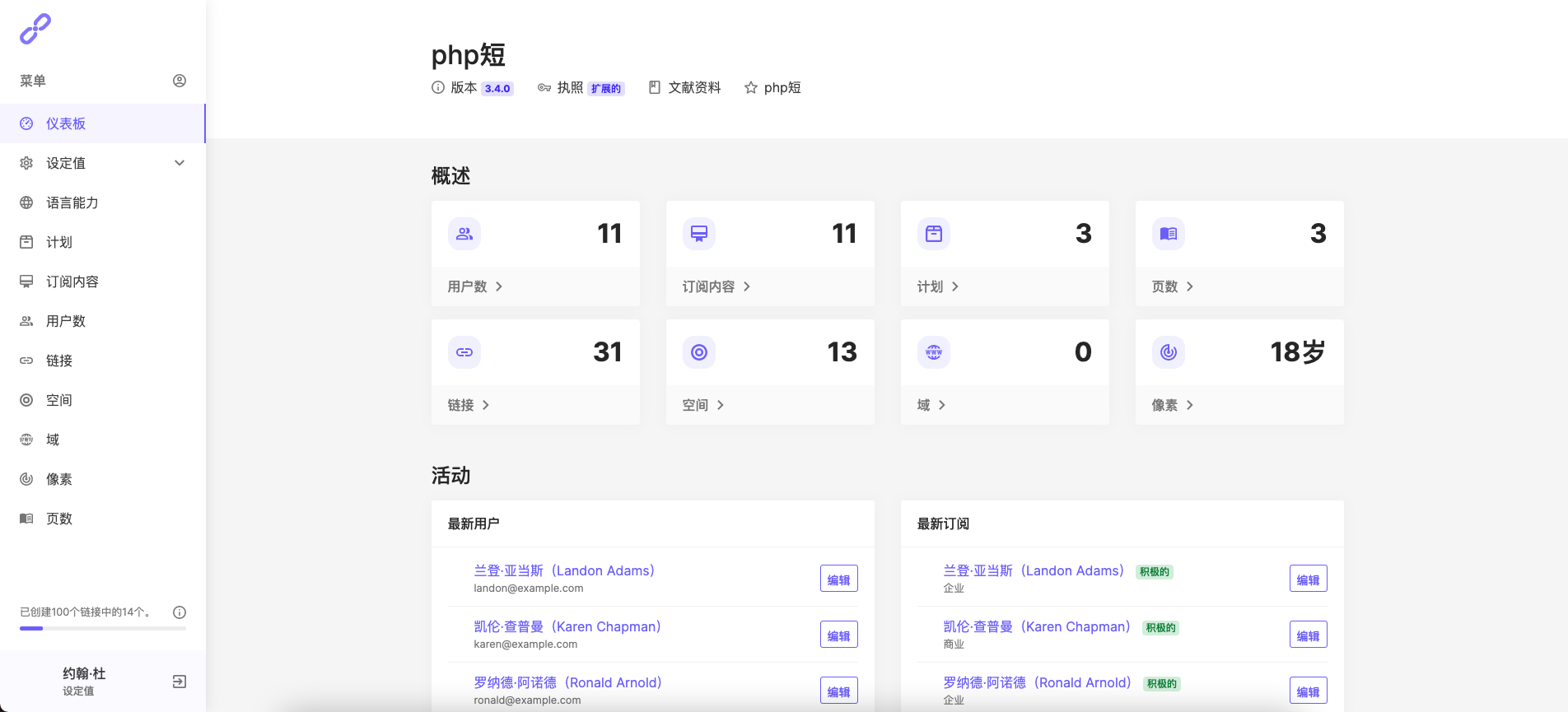Click the users icon in the 用户数 card

(464, 234)
